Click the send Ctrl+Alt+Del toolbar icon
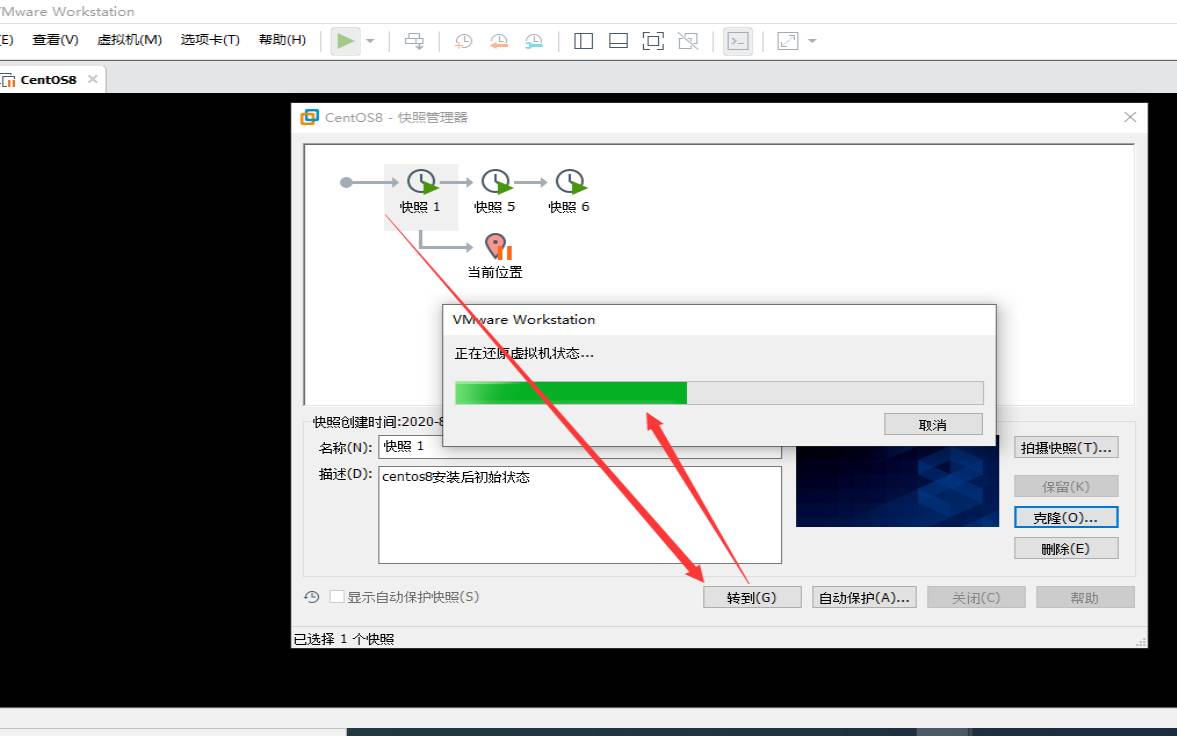 click(414, 41)
